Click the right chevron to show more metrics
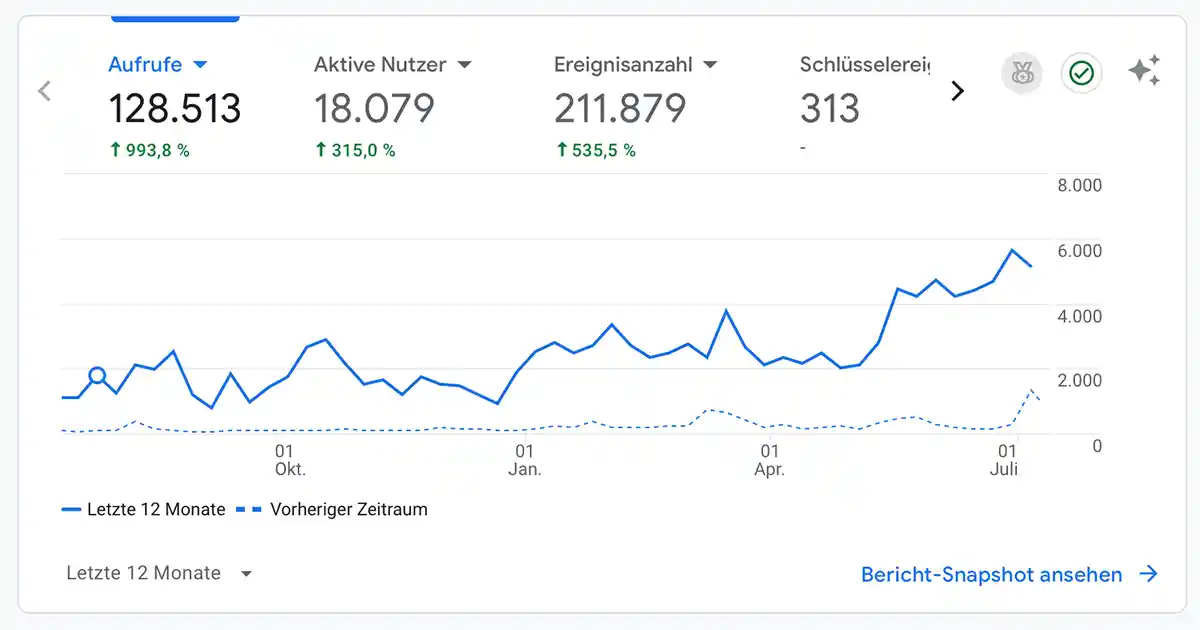This screenshot has width=1200, height=630. pos(957,91)
